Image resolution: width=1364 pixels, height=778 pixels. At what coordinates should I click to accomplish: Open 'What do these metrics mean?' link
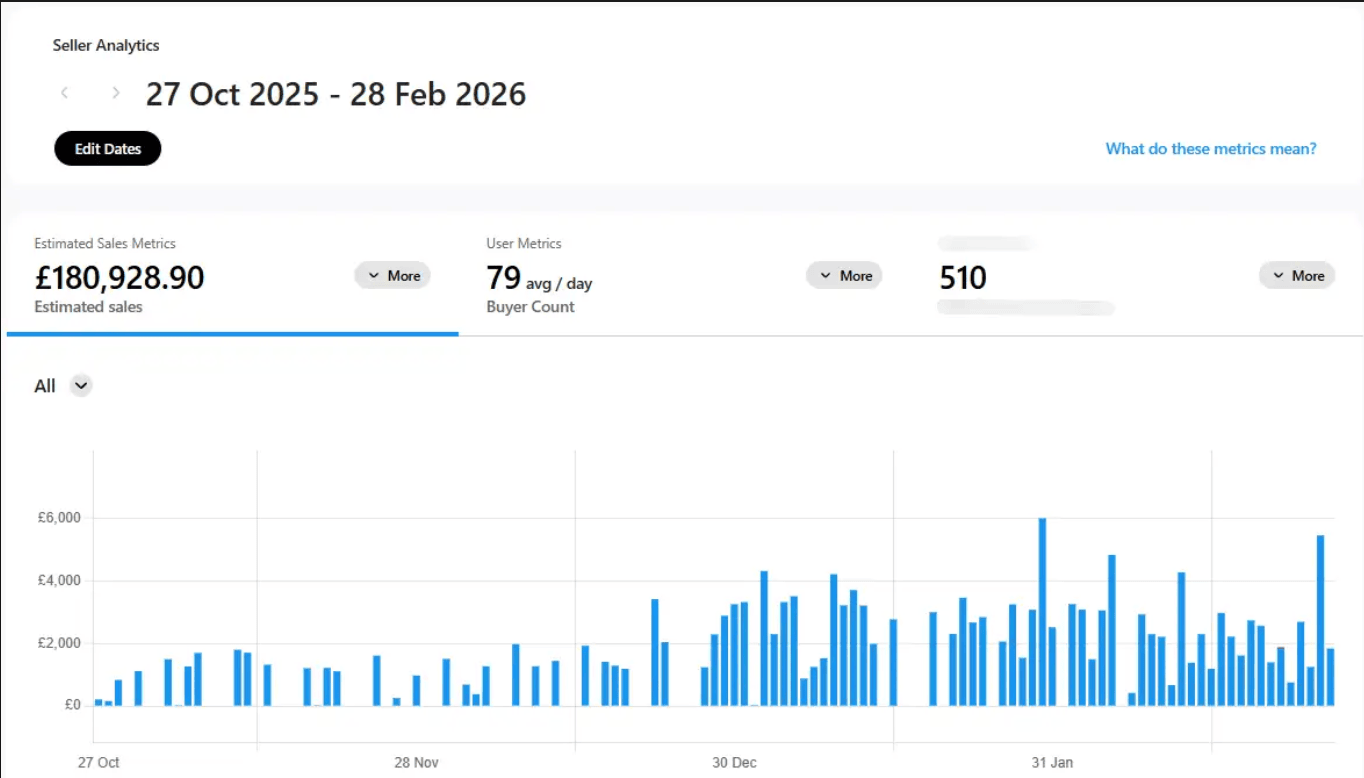pyautogui.click(x=1211, y=149)
